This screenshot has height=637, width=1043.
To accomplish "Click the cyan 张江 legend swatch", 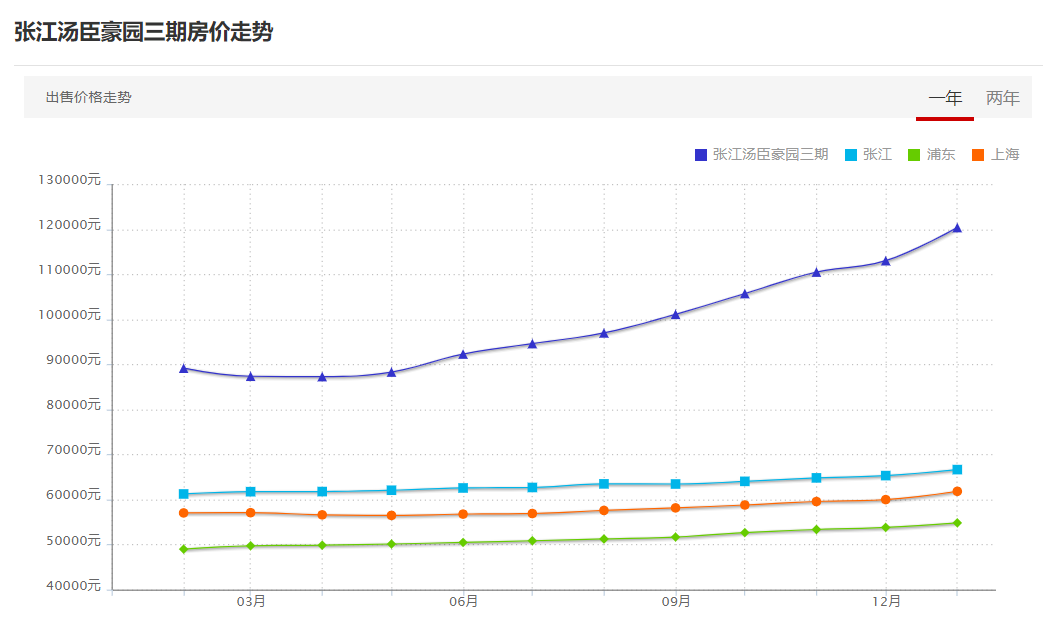I will pos(851,155).
